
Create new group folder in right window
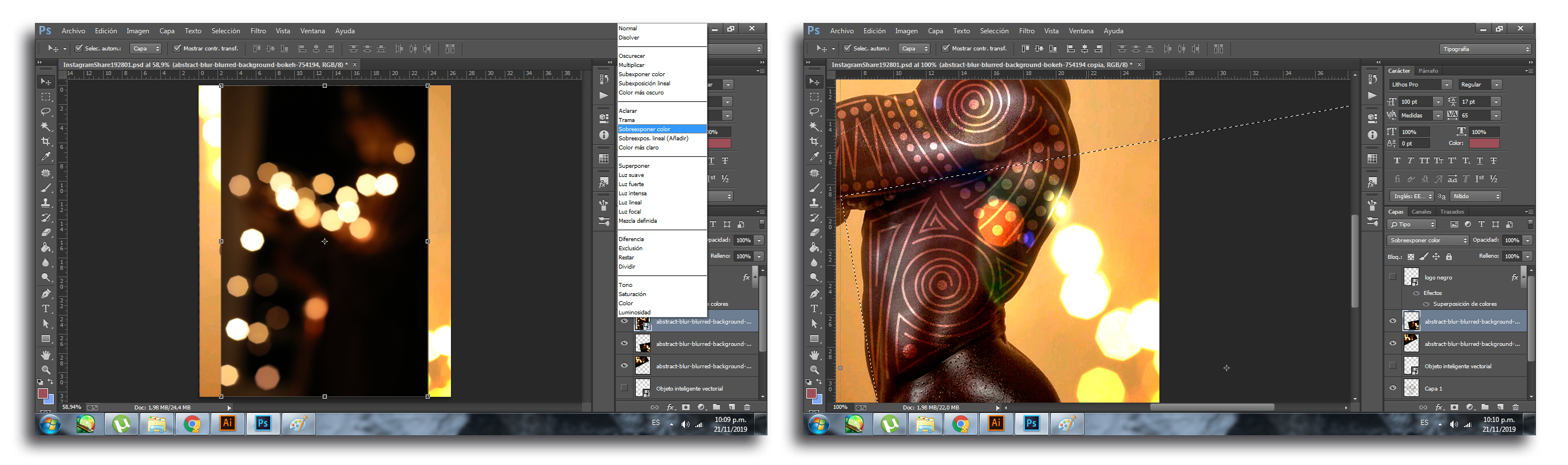(x=1485, y=407)
